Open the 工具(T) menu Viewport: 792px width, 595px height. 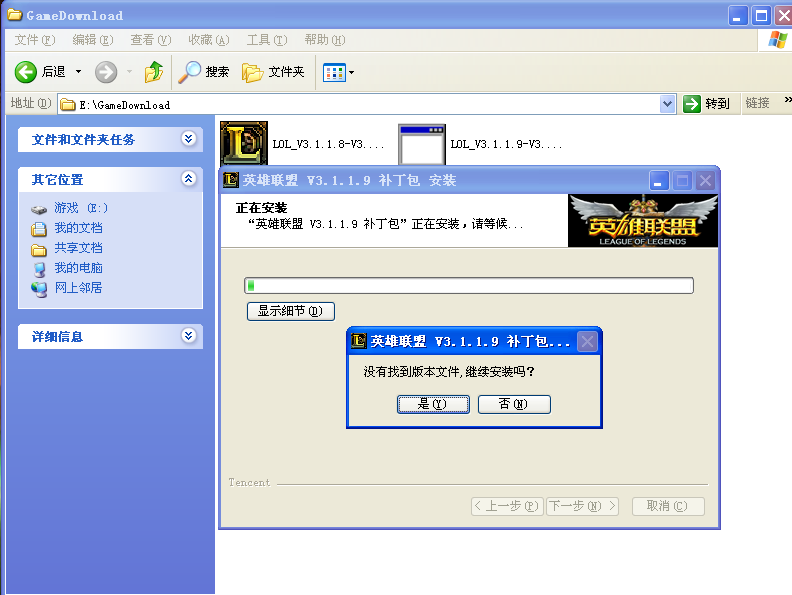click(x=266, y=40)
